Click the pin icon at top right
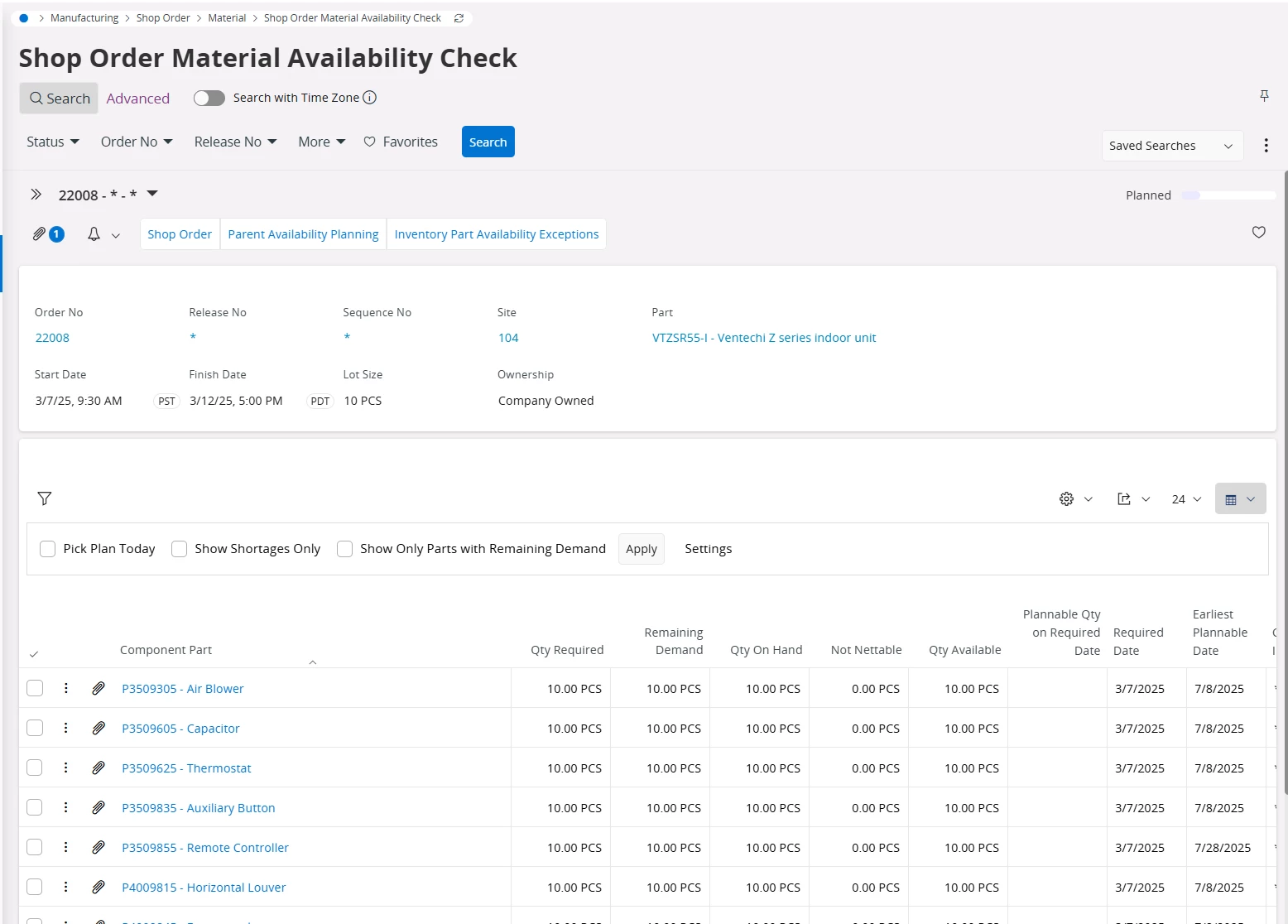 coord(1264,96)
